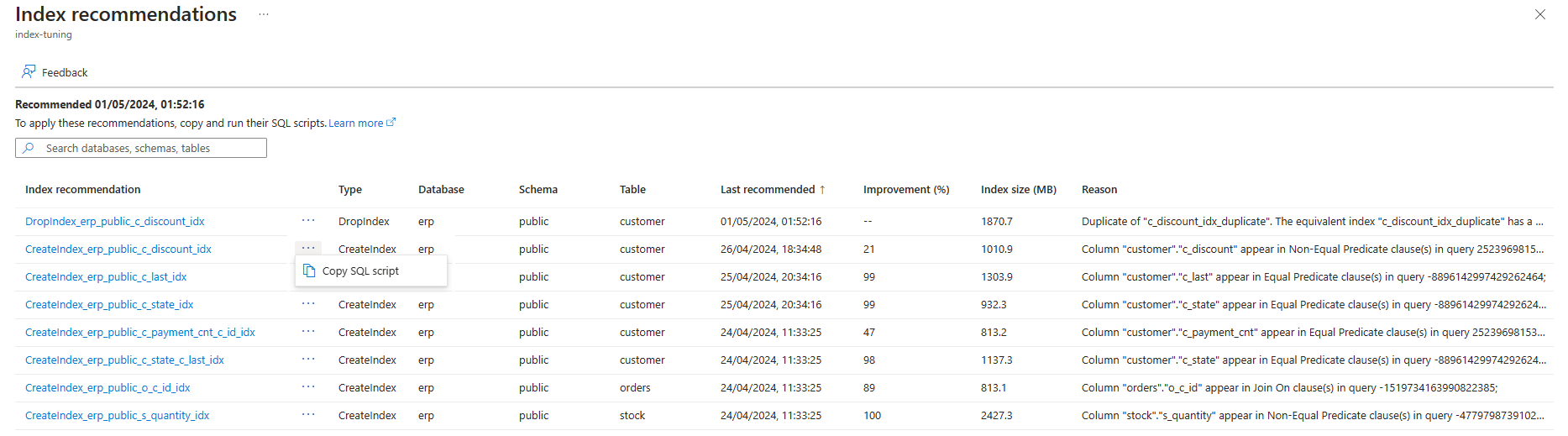
Task: Close the Index recommendations panel
Action: [1539, 14]
